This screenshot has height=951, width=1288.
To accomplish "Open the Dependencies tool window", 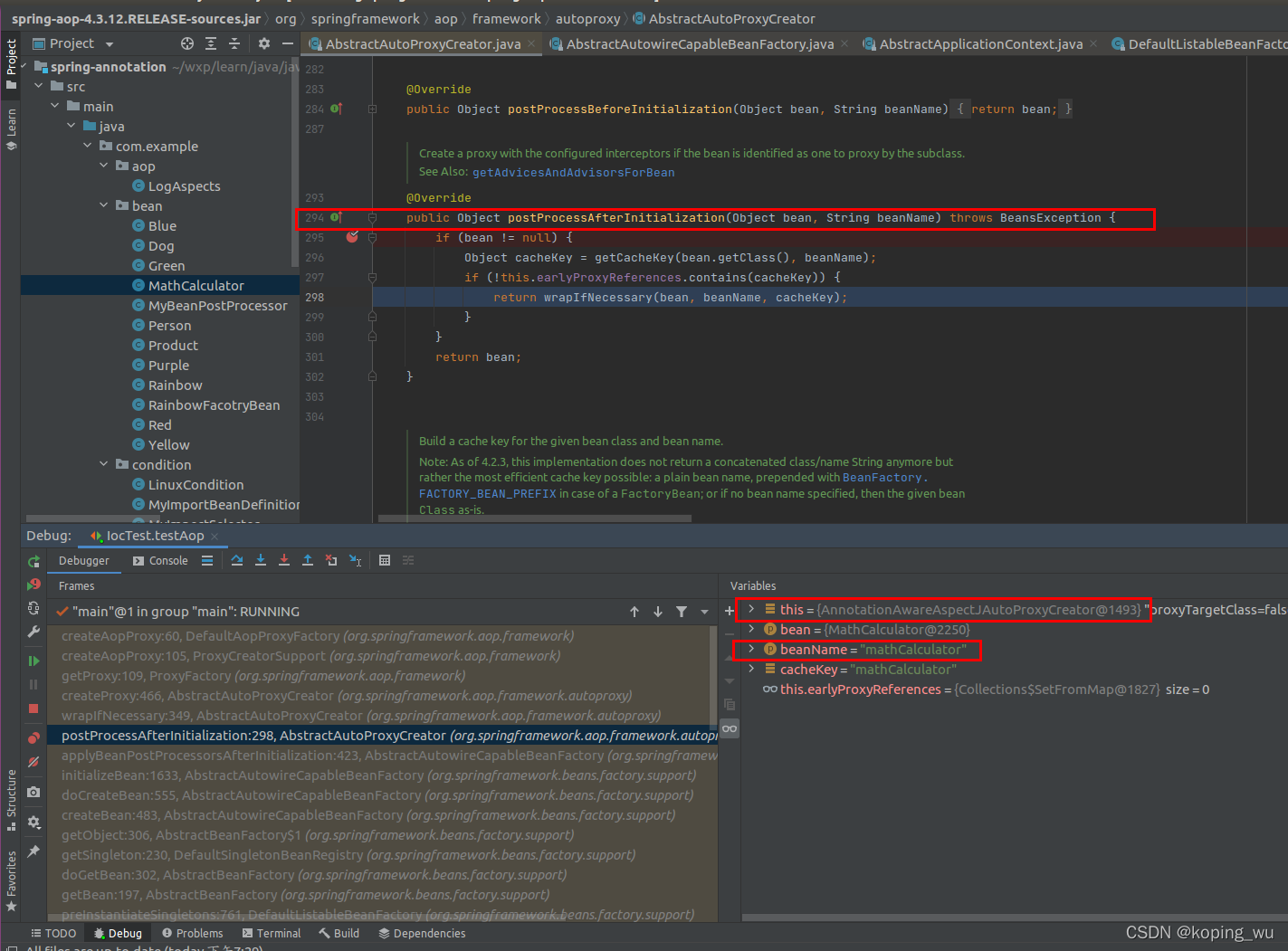I will click(423, 933).
